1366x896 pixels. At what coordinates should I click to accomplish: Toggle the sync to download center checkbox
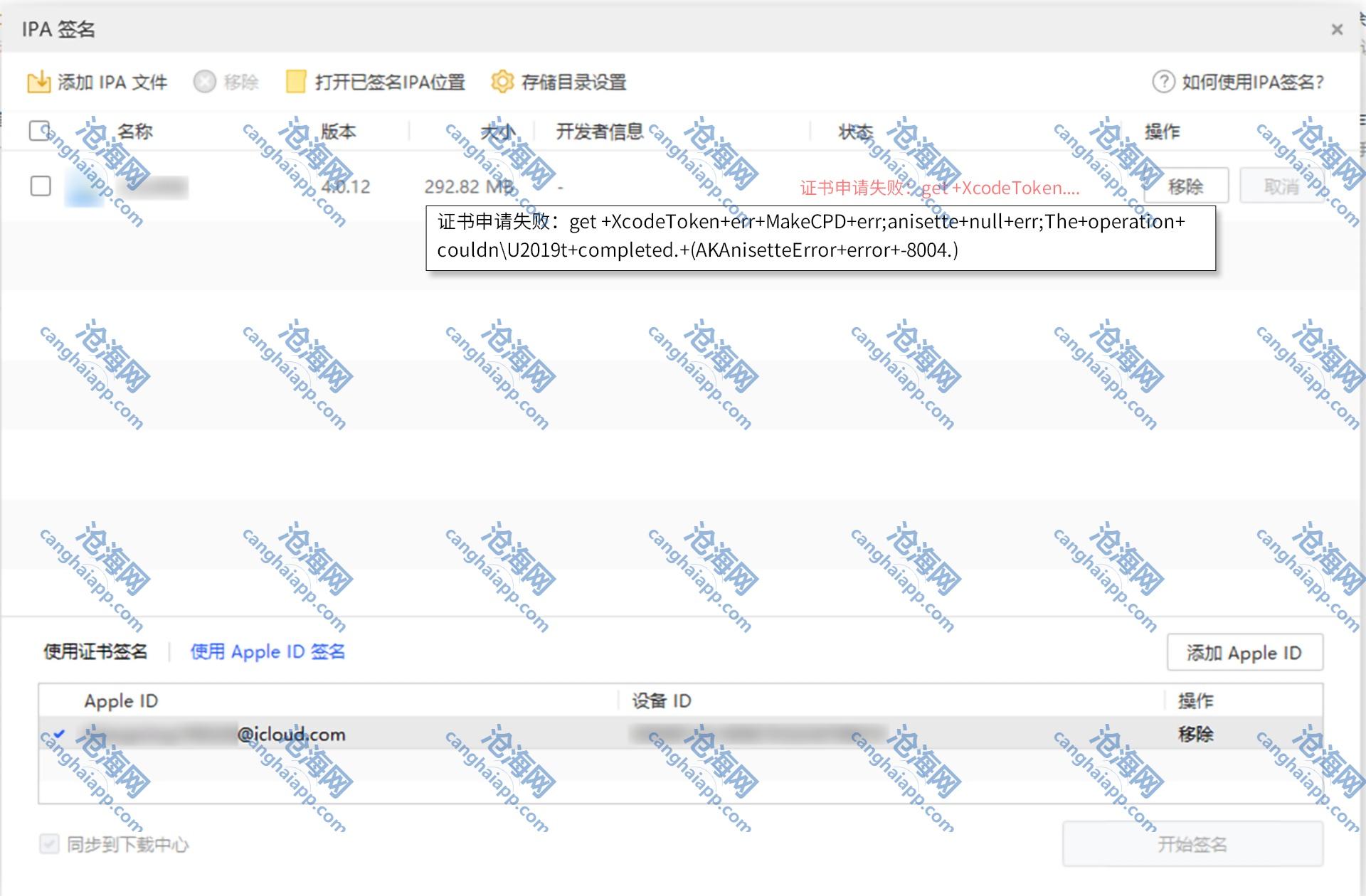click(49, 844)
